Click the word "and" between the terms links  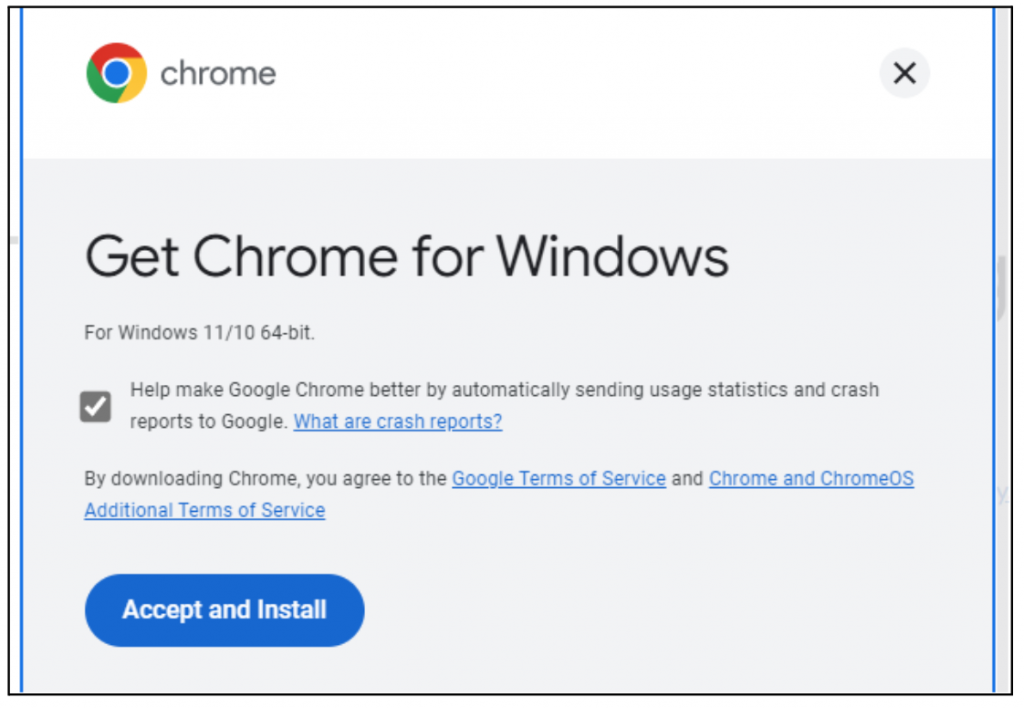[687, 479]
